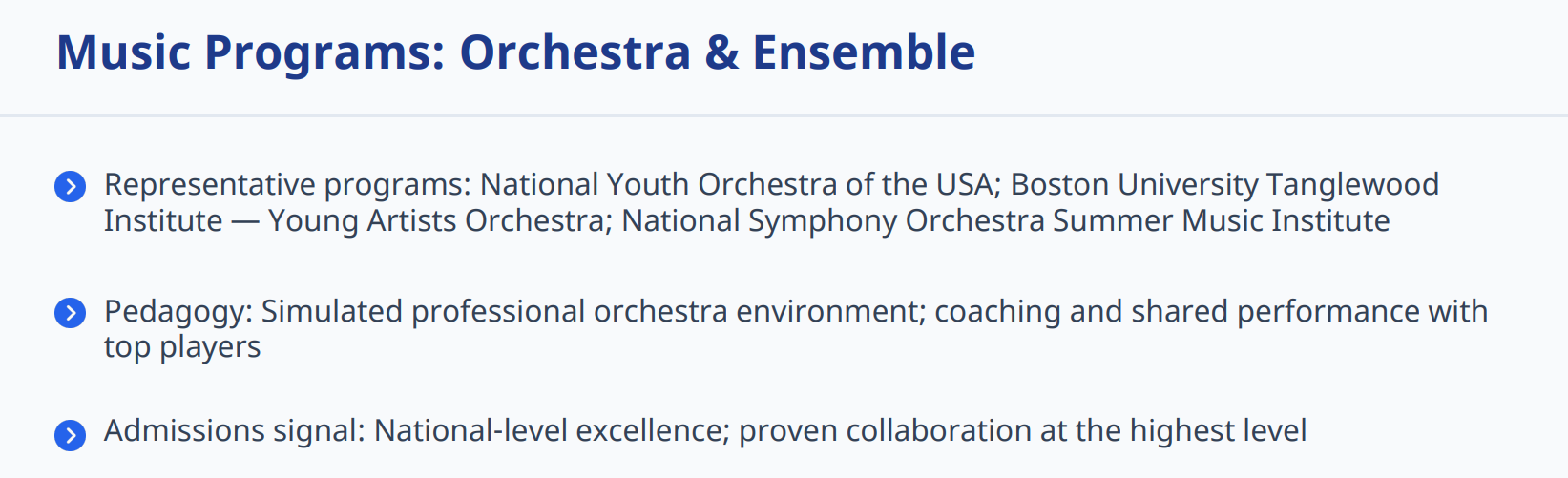Click the ampersand in the slide heading
Viewport: 1568px width, 478px height.
(x=721, y=52)
